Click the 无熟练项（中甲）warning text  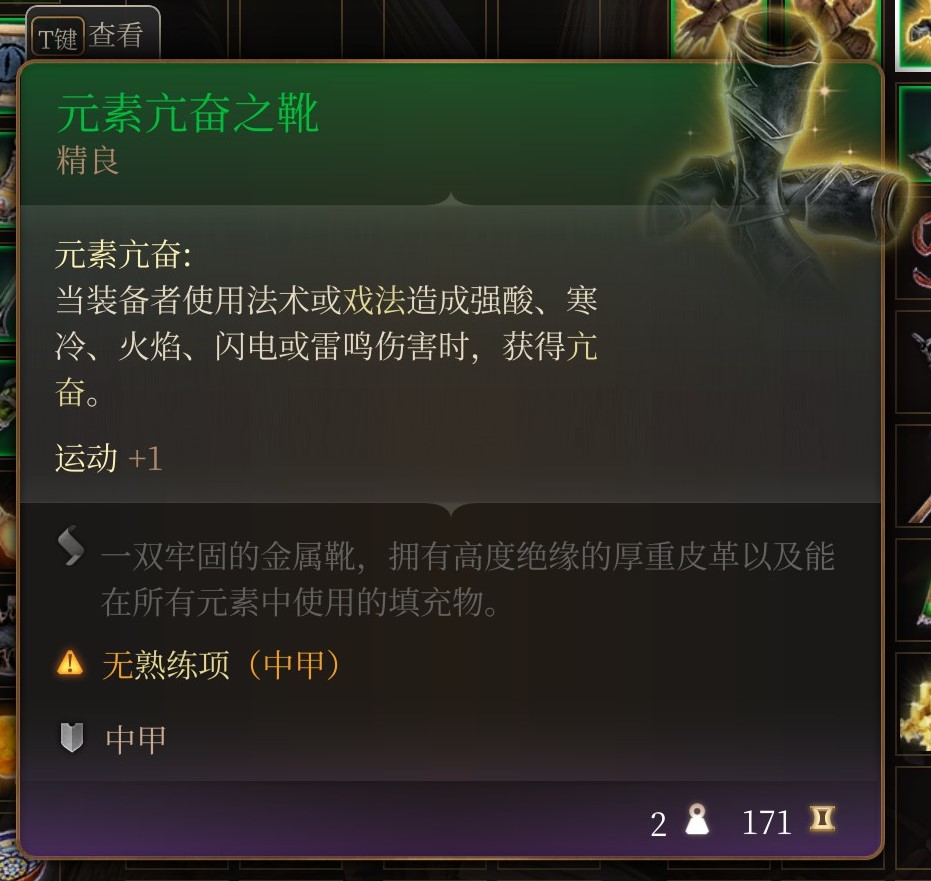click(221, 664)
